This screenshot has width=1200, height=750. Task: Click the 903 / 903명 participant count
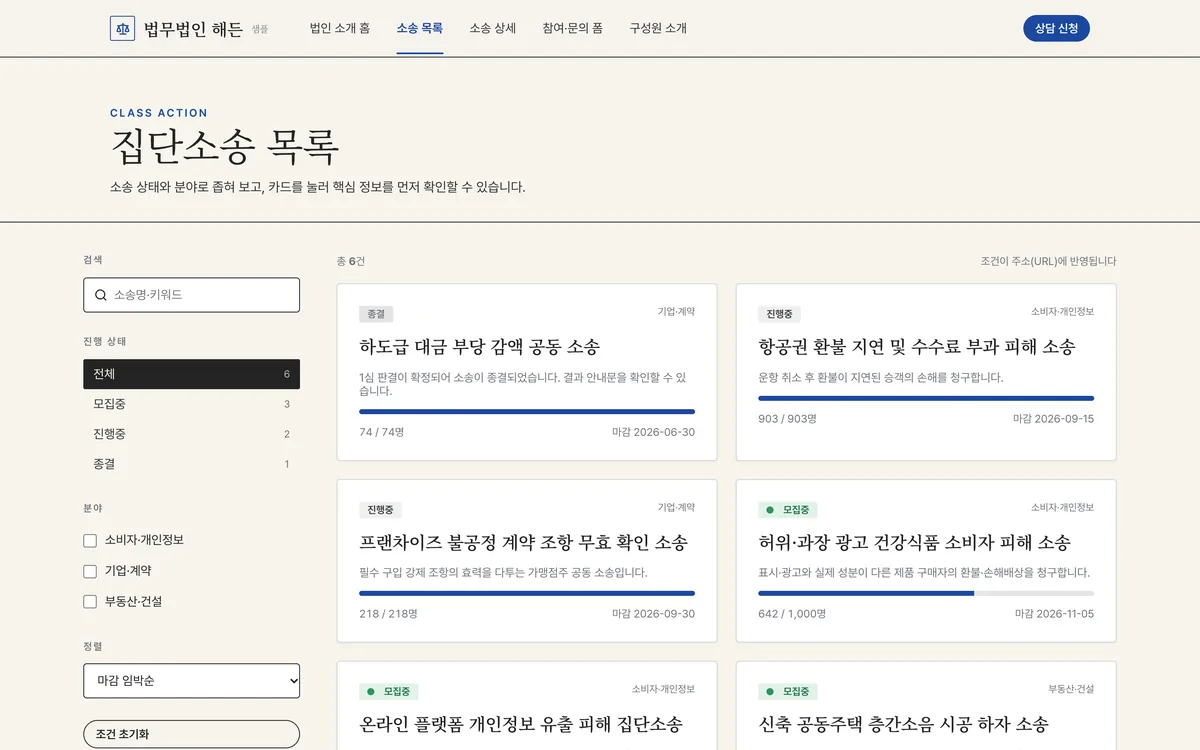[787, 419]
